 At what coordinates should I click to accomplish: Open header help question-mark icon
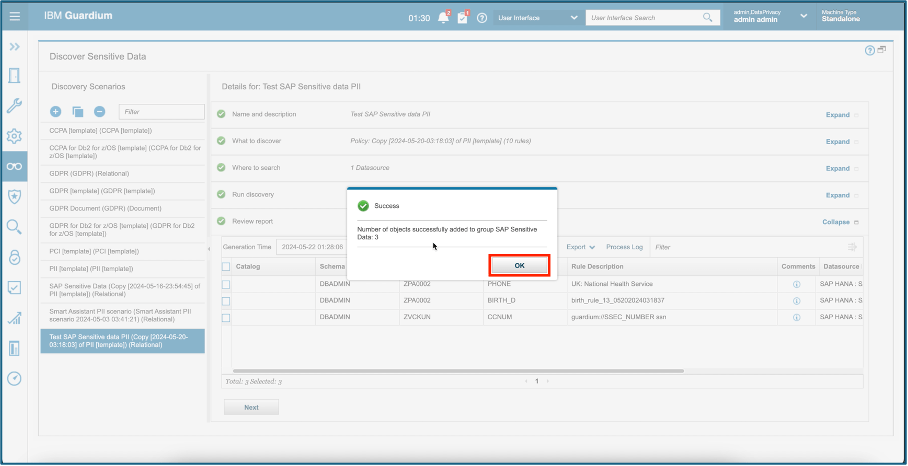[482, 18]
